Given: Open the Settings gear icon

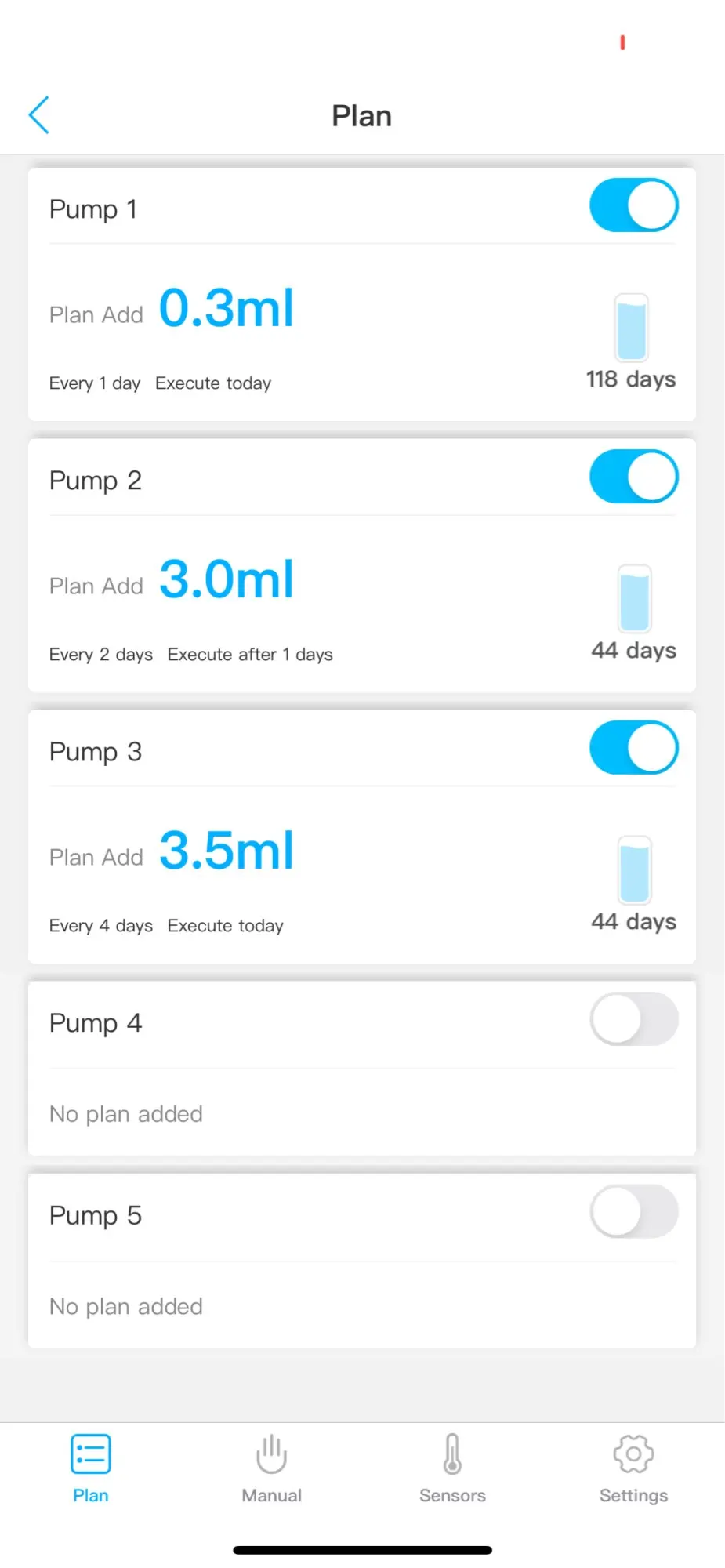Looking at the screenshot, I should pos(633,1454).
